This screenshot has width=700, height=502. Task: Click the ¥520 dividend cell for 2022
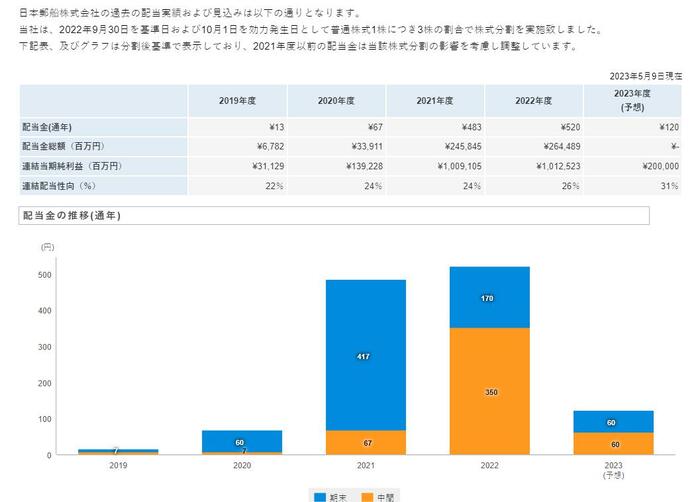point(534,127)
